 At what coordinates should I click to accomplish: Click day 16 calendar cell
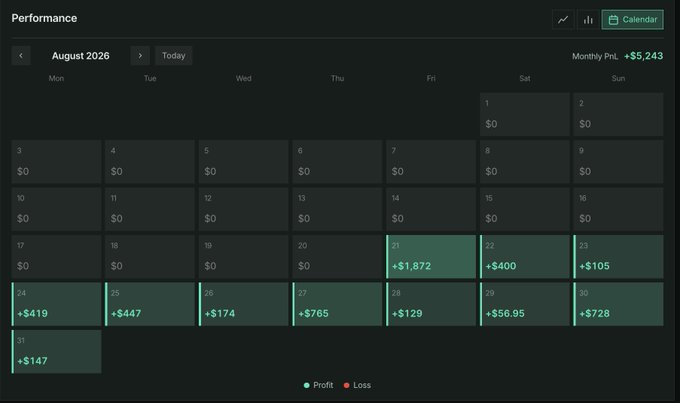pyautogui.click(x=618, y=209)
